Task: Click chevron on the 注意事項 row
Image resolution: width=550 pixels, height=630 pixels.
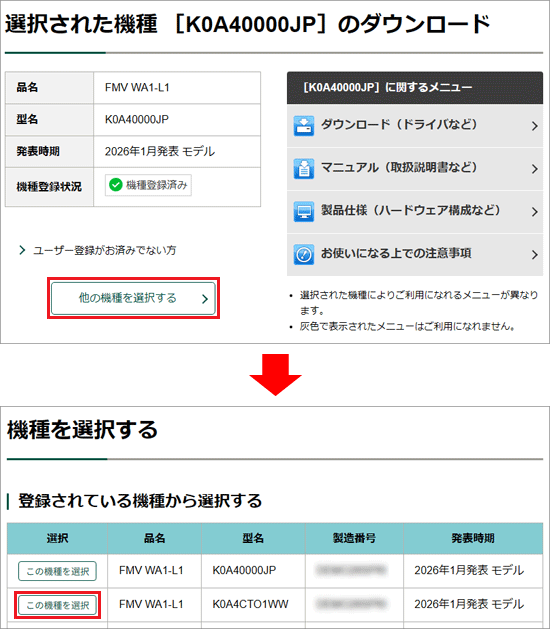Action: (534, 255)
